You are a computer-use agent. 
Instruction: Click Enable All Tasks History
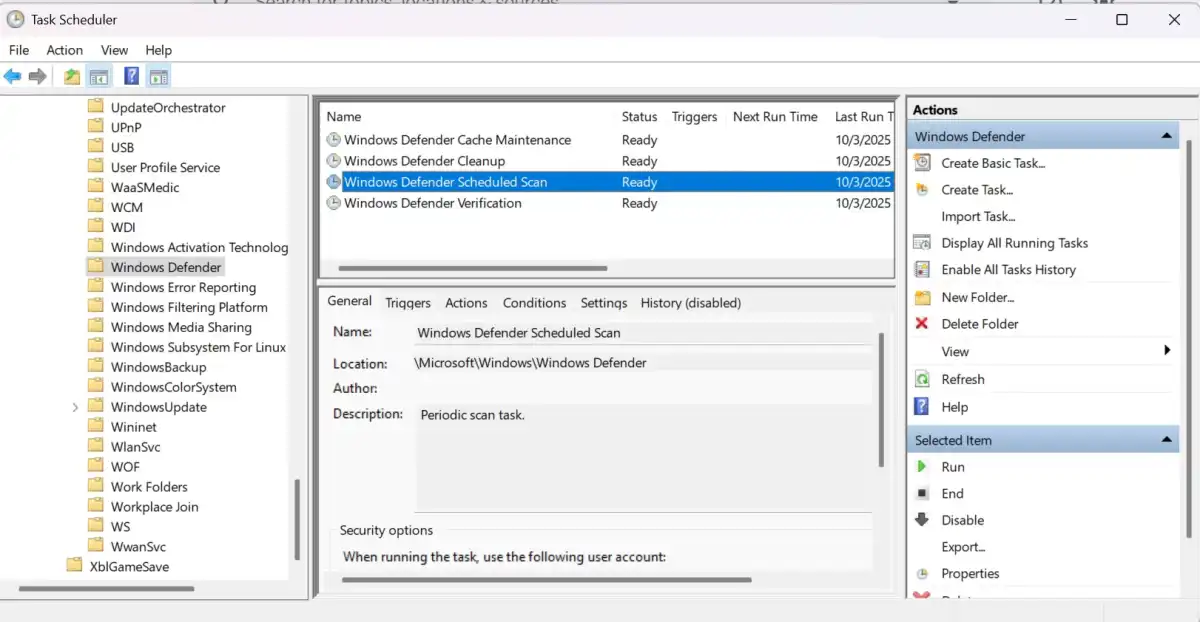pyautogui.click(x=1008, y=270)
